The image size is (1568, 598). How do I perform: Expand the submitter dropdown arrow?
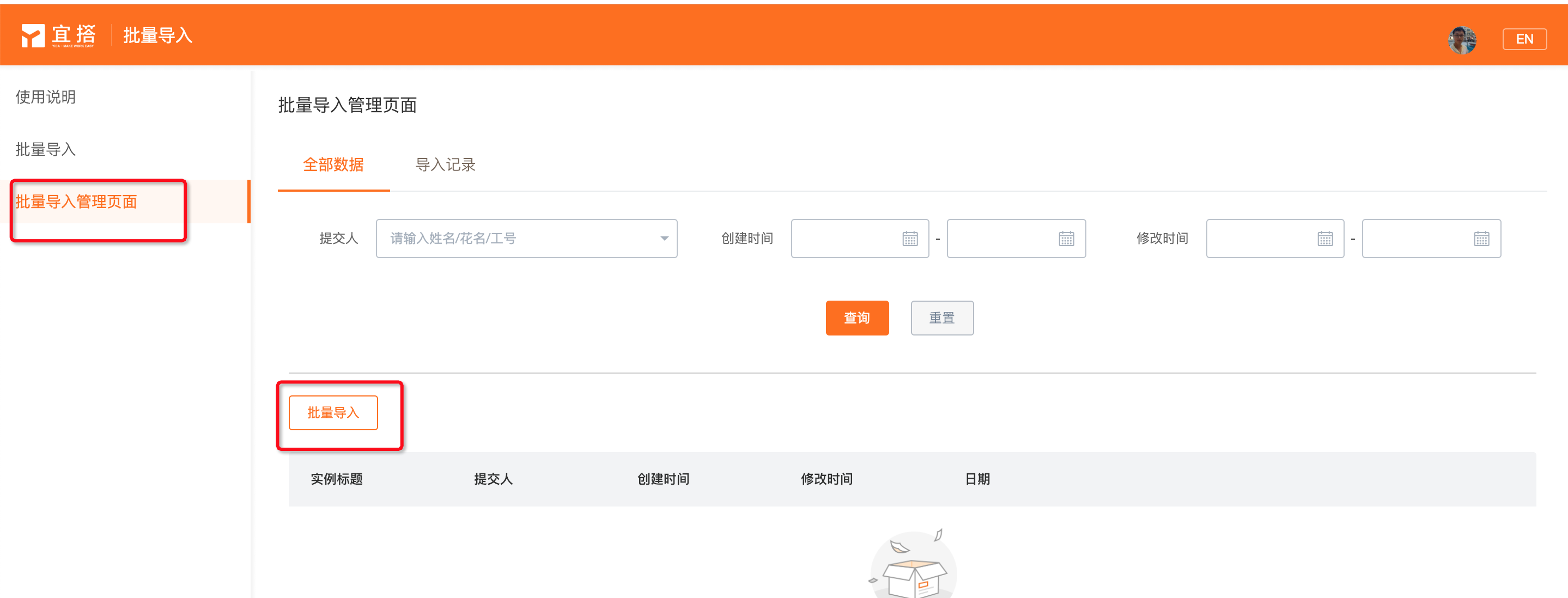coord(664,239)
